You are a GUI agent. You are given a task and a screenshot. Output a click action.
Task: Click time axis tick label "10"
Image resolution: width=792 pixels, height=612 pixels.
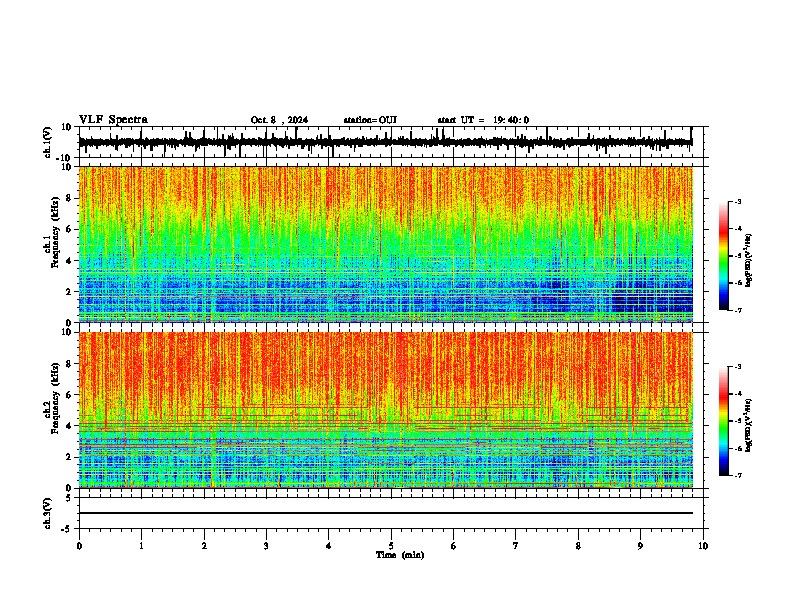(703, 546)
